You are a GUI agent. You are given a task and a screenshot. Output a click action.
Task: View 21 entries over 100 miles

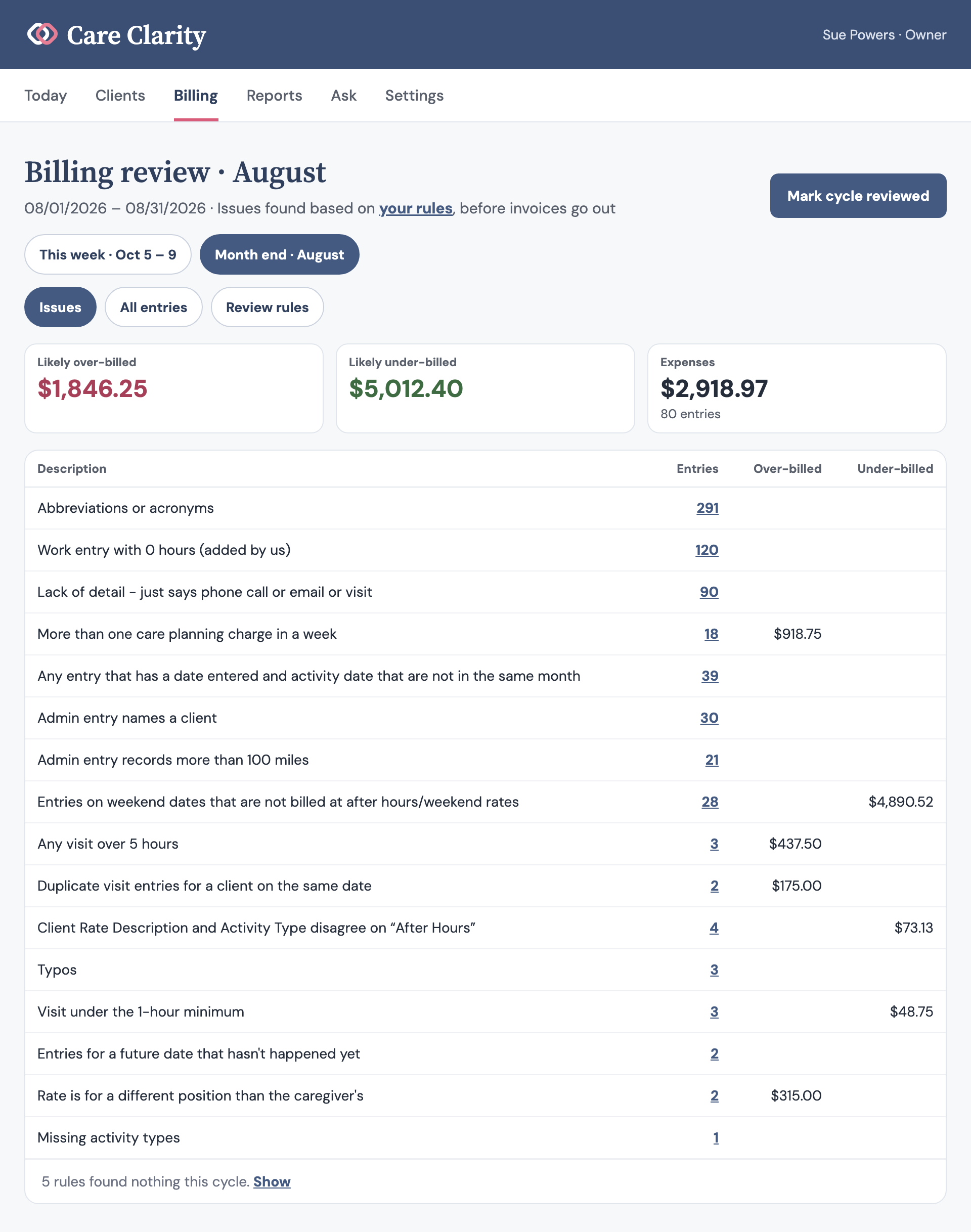point(712,761)
